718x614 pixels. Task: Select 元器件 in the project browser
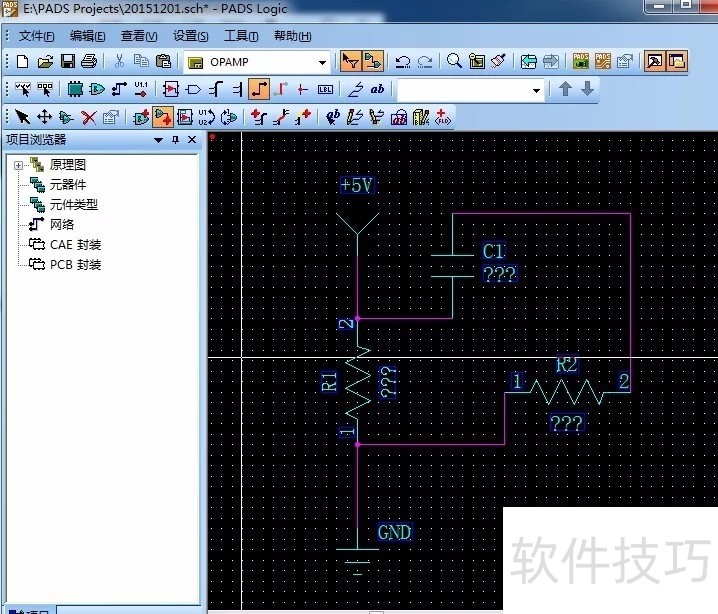coord(68,185)
